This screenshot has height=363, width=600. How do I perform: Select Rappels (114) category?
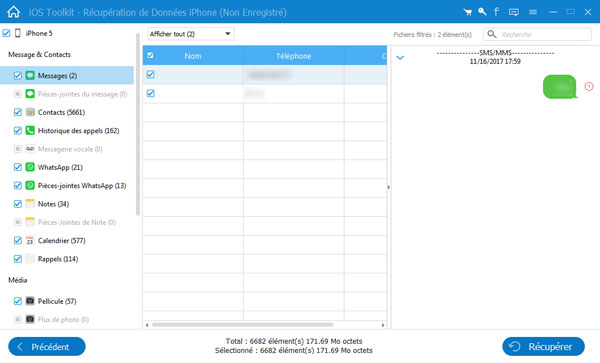click(x=58, y=259)
